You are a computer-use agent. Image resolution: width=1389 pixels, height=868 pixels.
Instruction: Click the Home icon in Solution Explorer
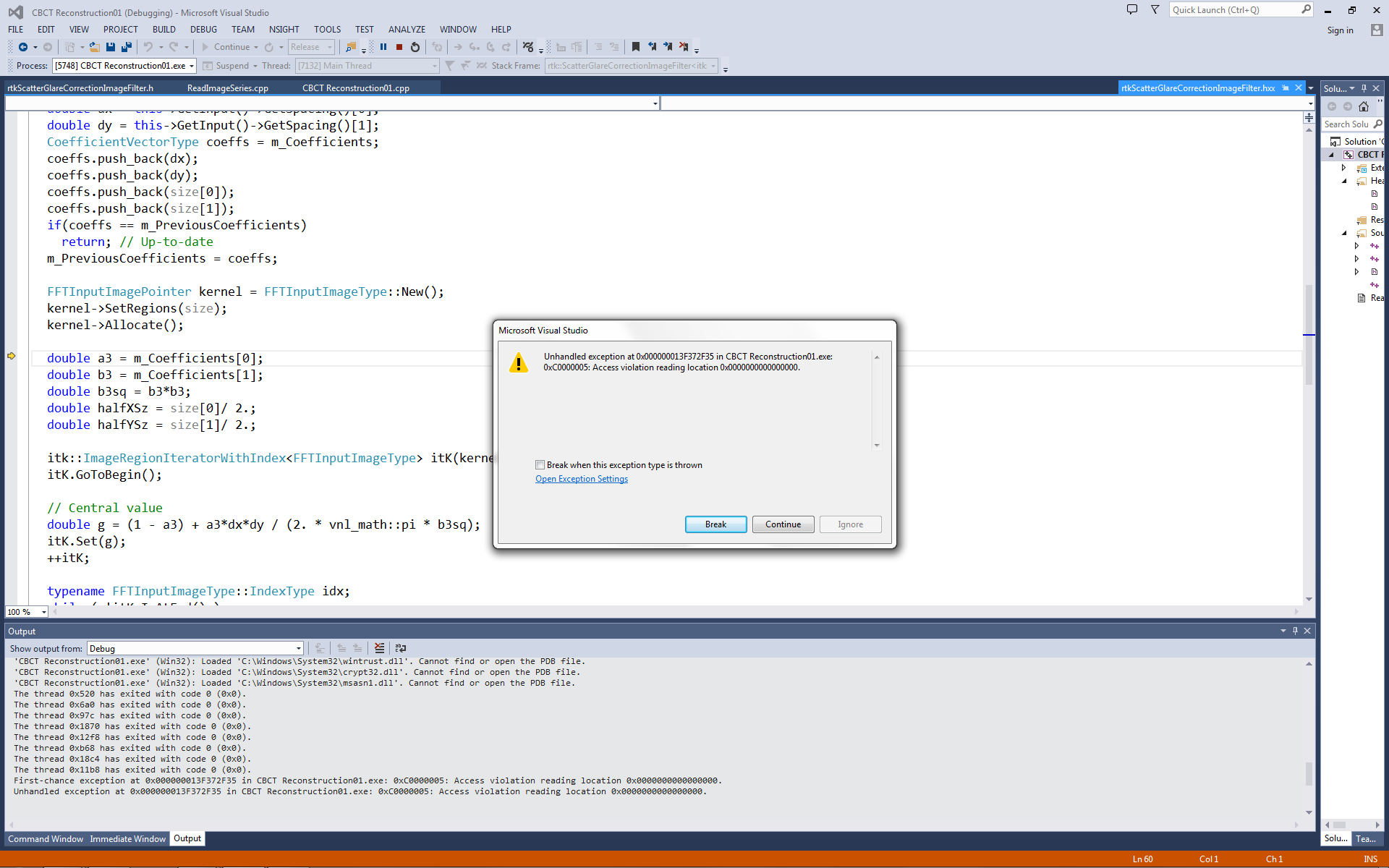[x=1364, y=106]
